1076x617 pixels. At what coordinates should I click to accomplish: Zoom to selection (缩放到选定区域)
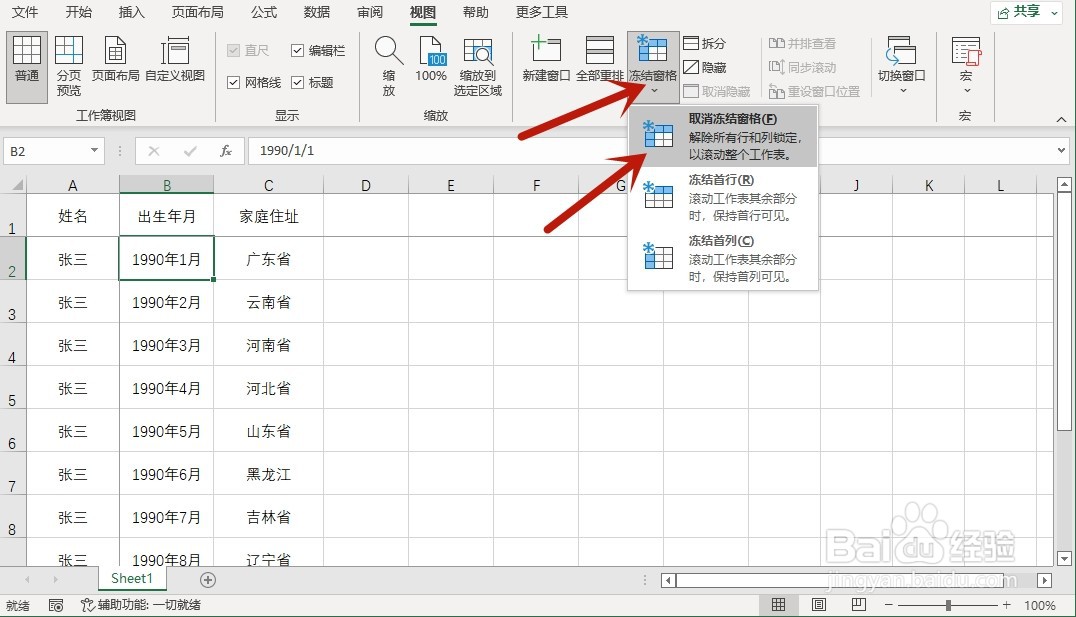478,67
